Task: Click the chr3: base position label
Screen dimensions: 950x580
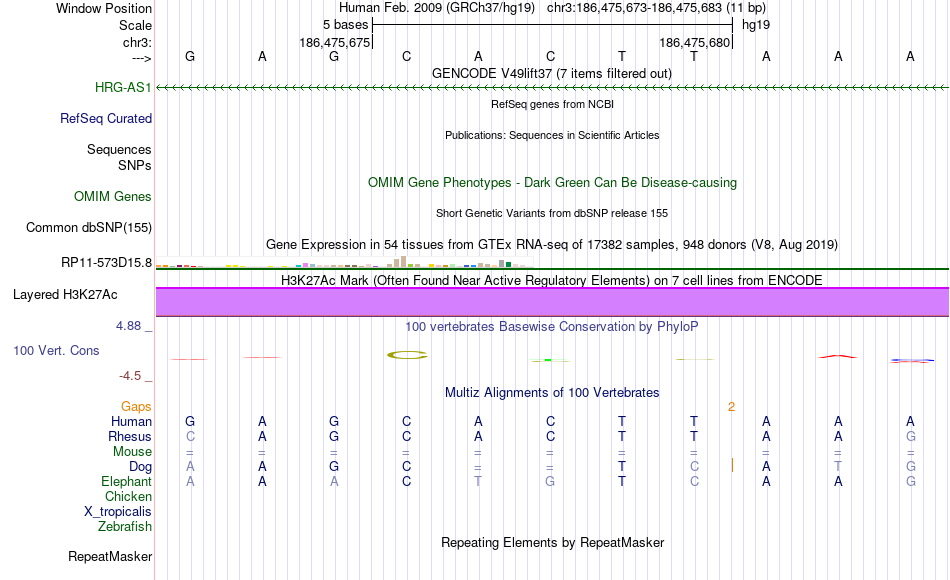Action: (137, 42)
